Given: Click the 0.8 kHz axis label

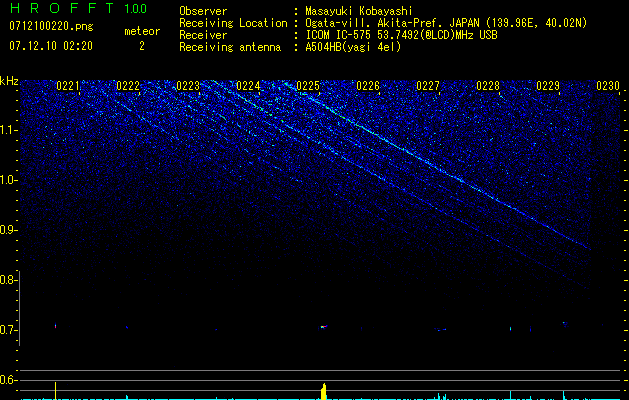Looking at the screenshot, I should (x=8, y=280).
